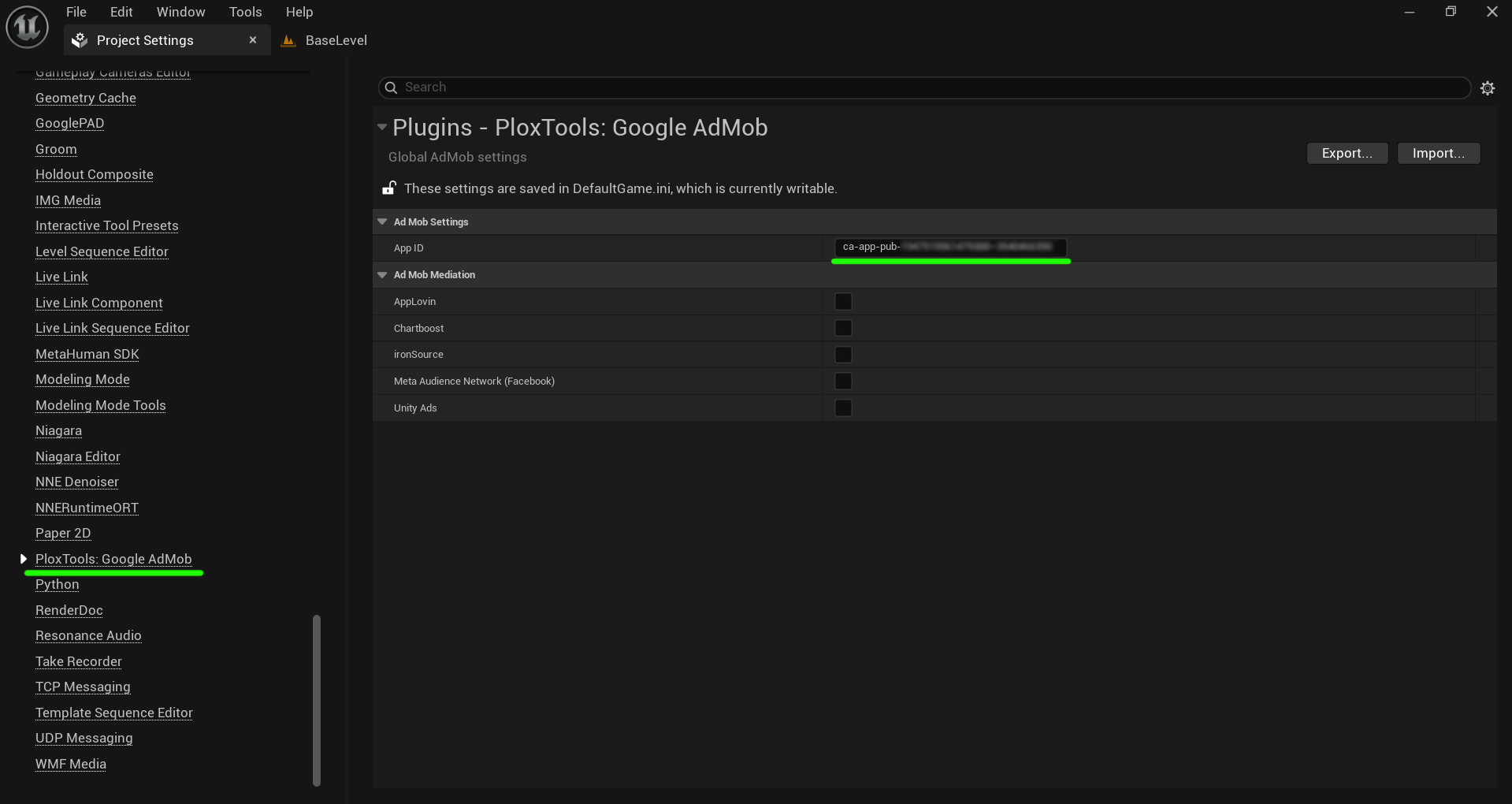This screenshot has width=1512, height=804.
Task: Click the settings gear icon beside search
Action: pos(1487,88)
